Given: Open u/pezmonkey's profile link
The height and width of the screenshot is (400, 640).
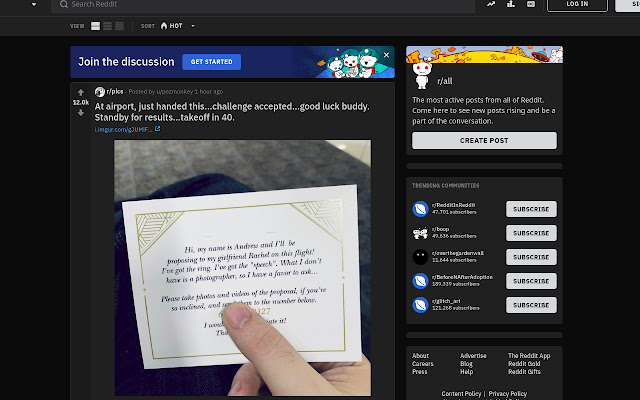Looking at the screenshot, I should point(175,92).
